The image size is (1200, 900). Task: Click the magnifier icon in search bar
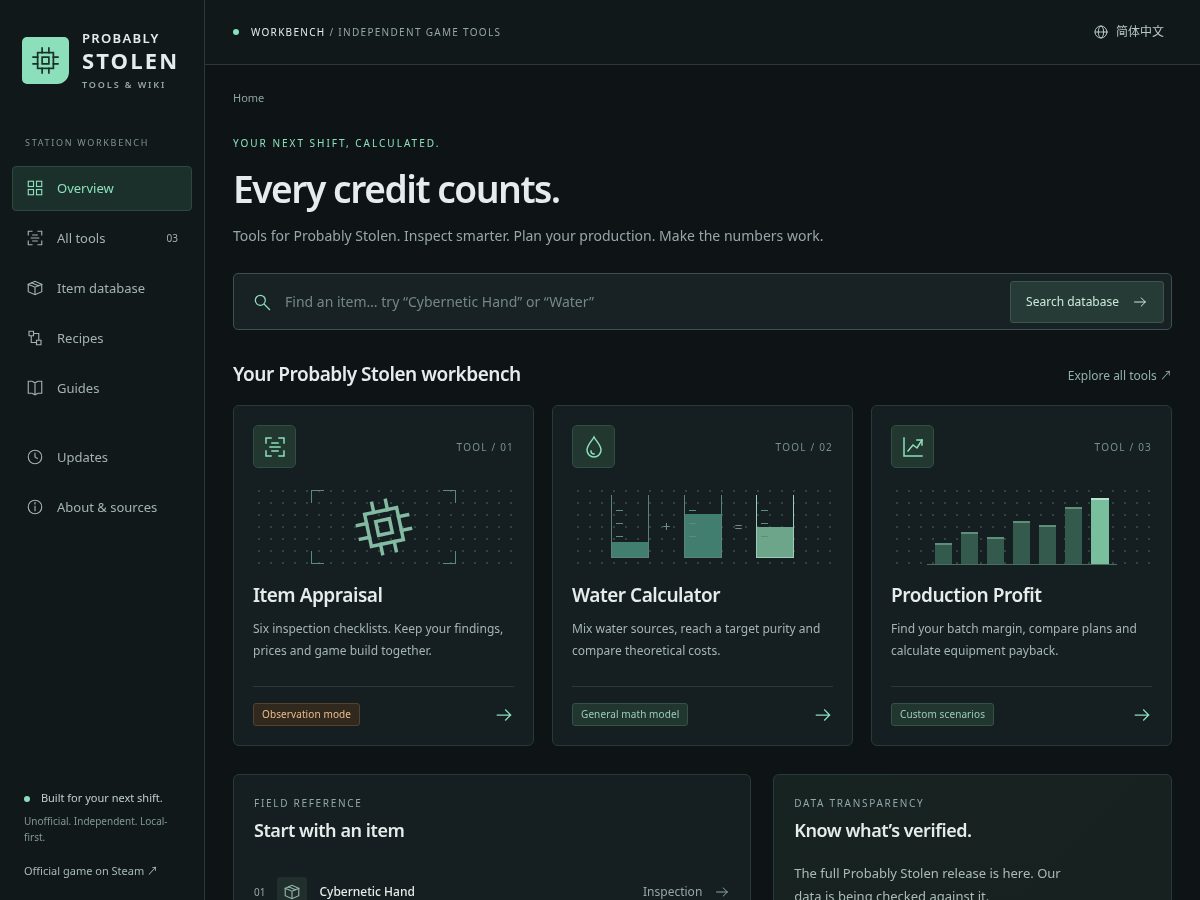point(262,302)
